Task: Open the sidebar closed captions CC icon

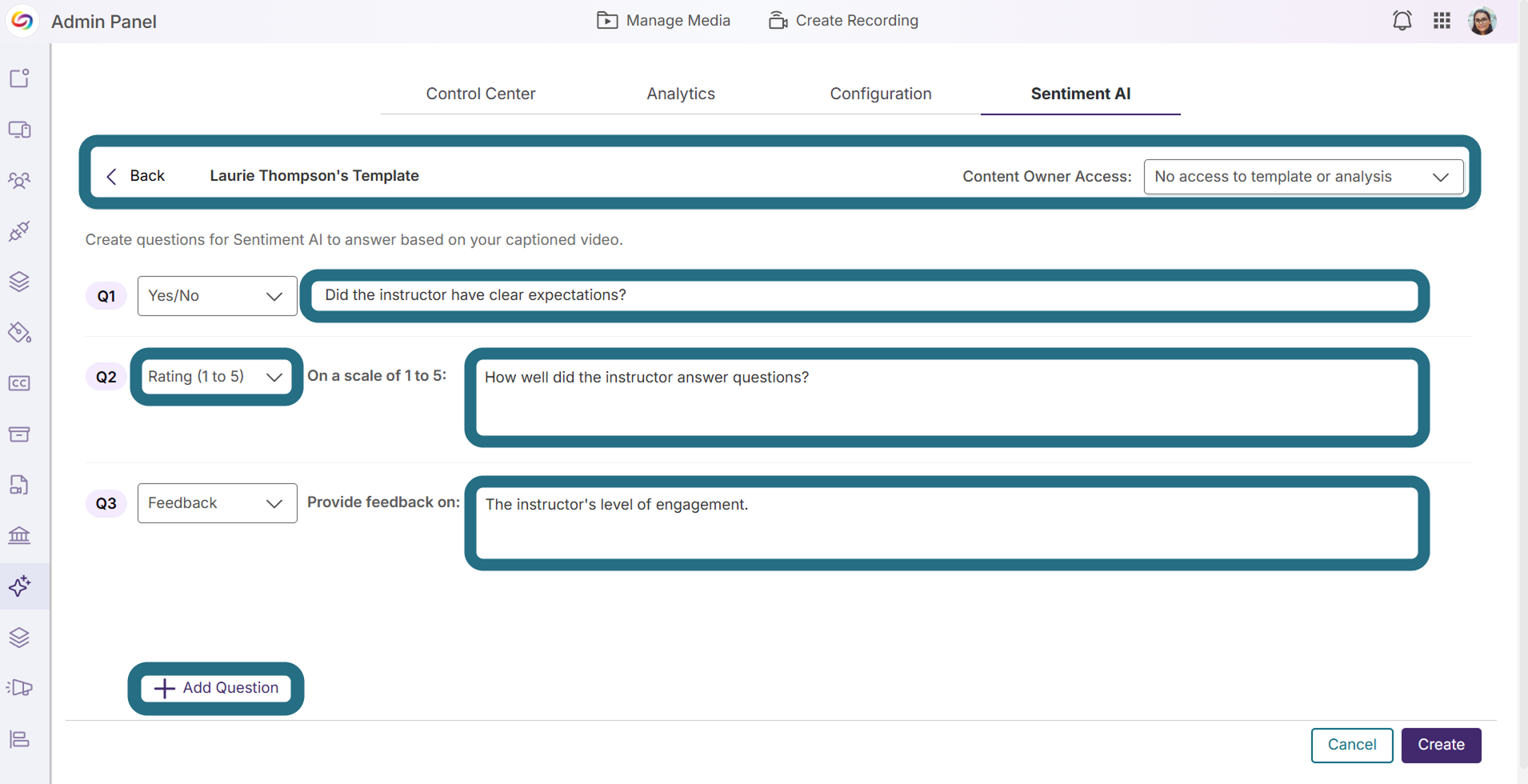Action: click(x=20, y=383)
